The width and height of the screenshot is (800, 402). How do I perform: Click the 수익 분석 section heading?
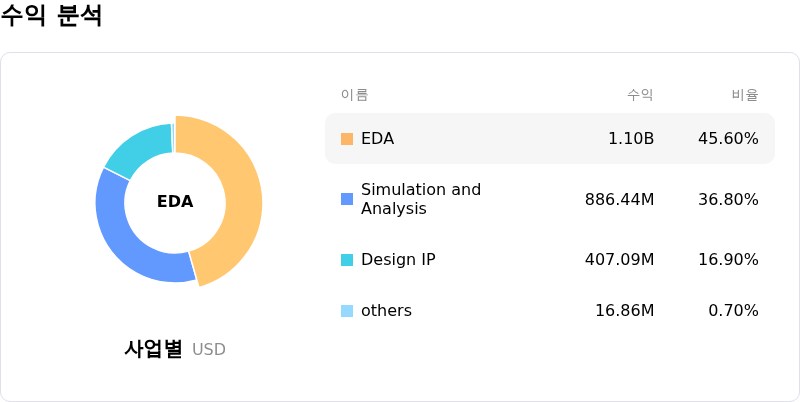pyautogui.click(x=52, y=16)
